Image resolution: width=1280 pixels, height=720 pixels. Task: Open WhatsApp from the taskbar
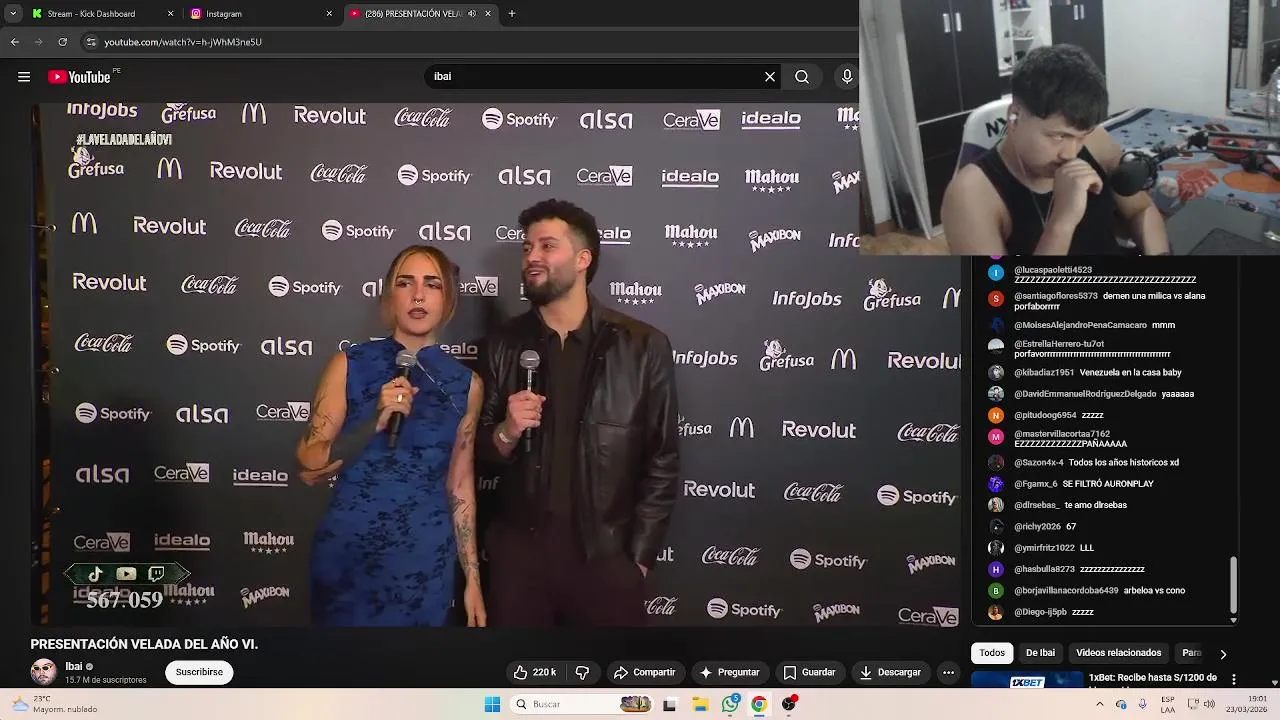[731, 704]
